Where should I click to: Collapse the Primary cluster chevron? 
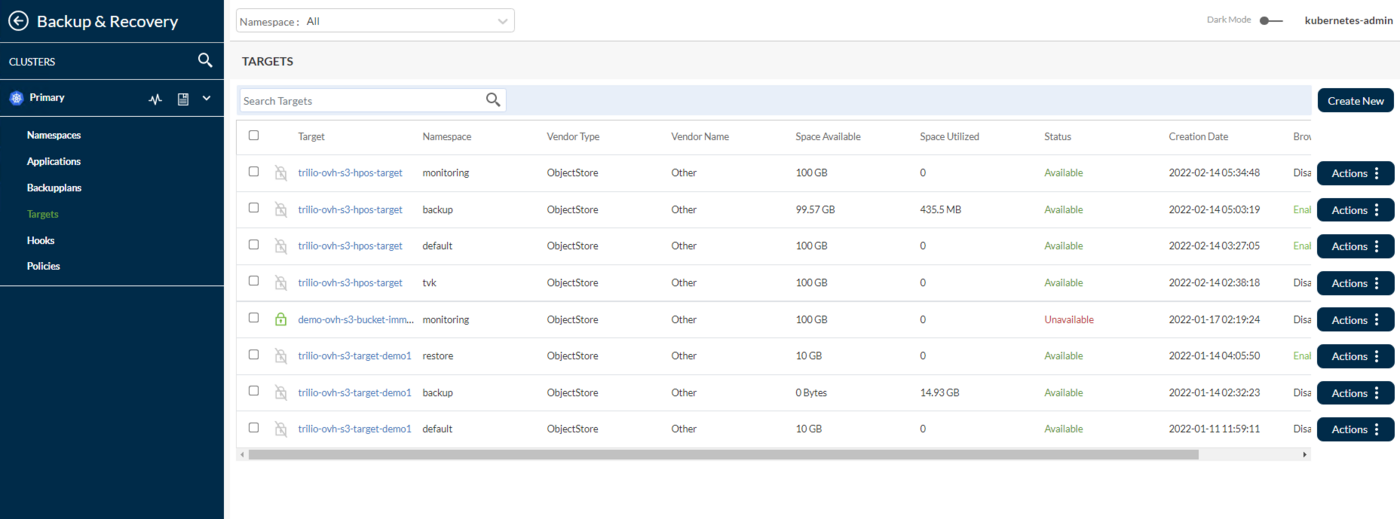click(x=207, y=98)
